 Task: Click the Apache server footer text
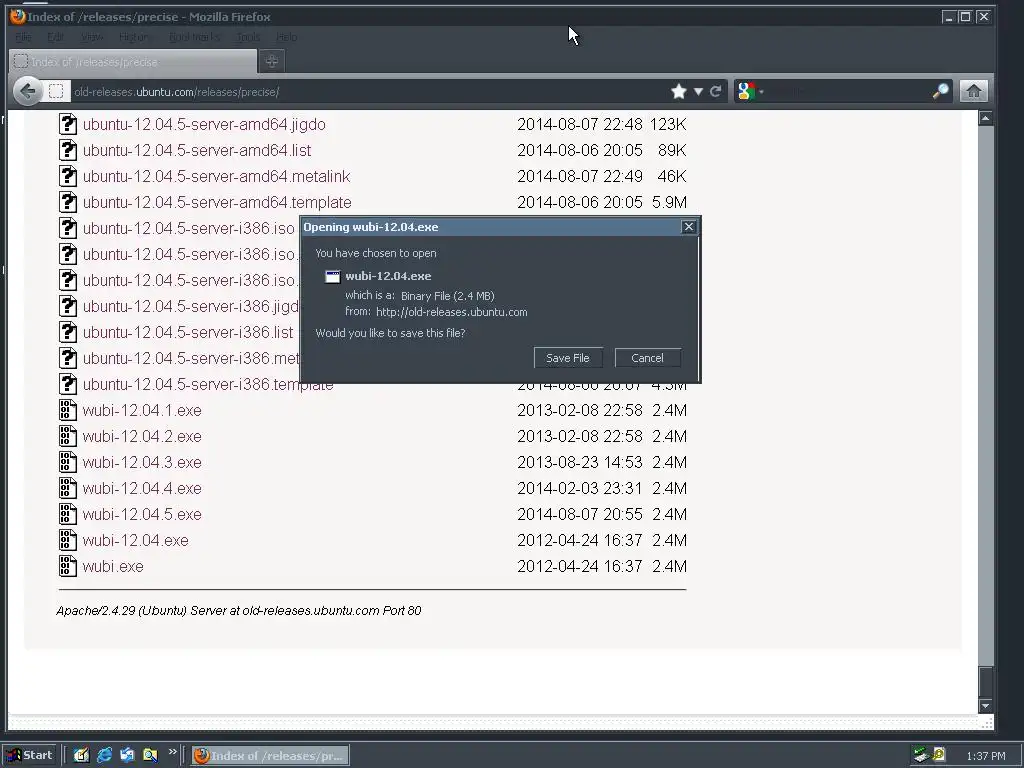click(x=239, y=611)
